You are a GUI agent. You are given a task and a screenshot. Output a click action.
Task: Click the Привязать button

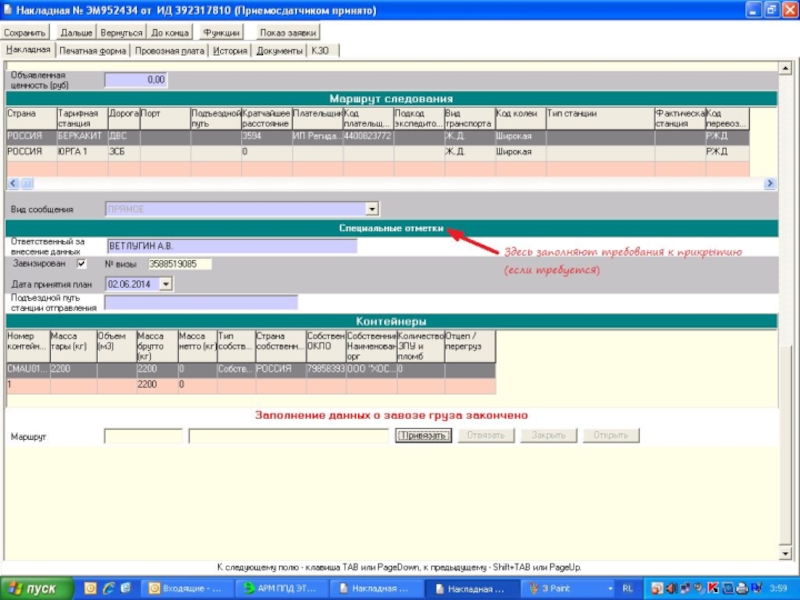click(x=424, y=436)
